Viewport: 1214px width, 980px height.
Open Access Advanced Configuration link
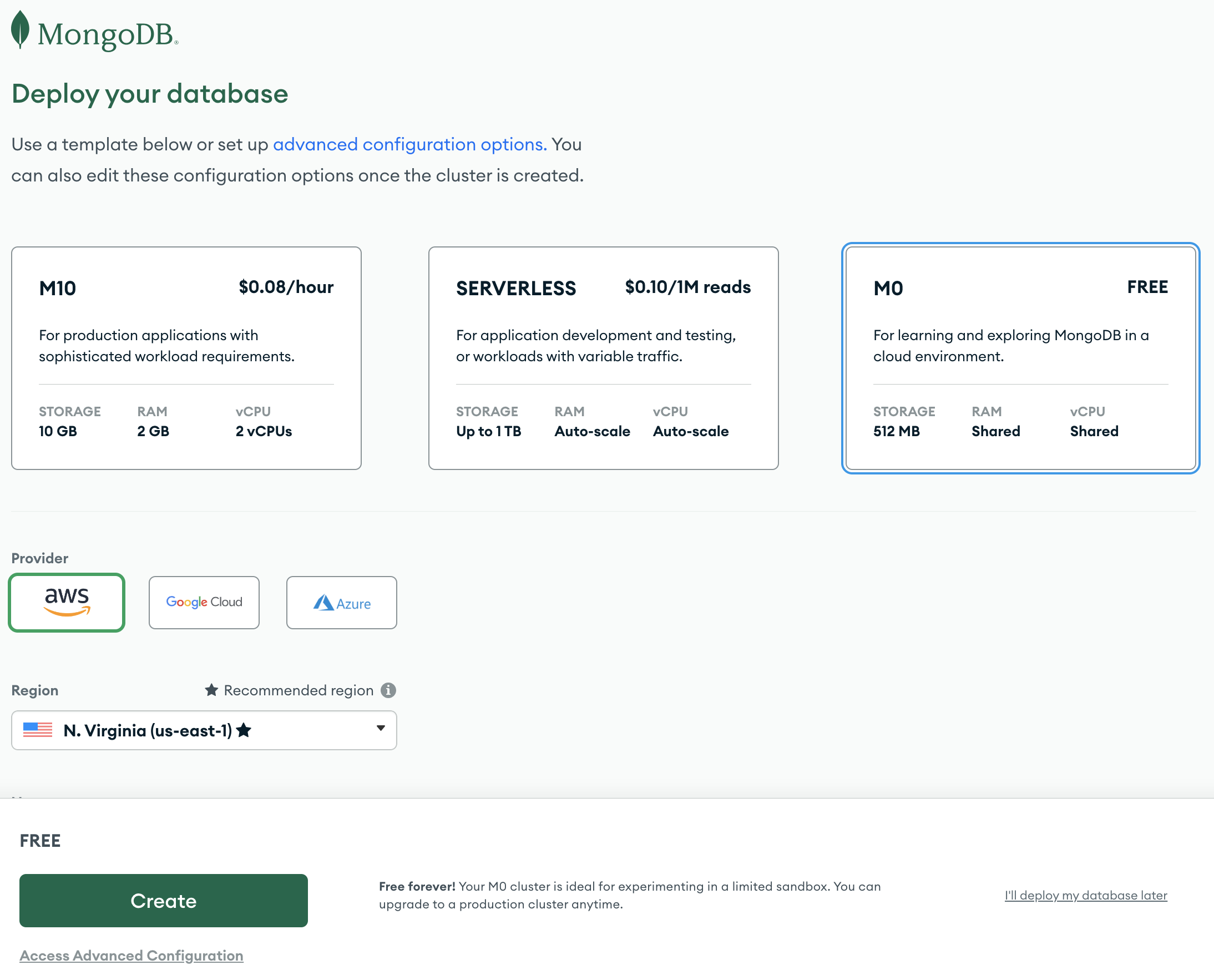(131, 955)
